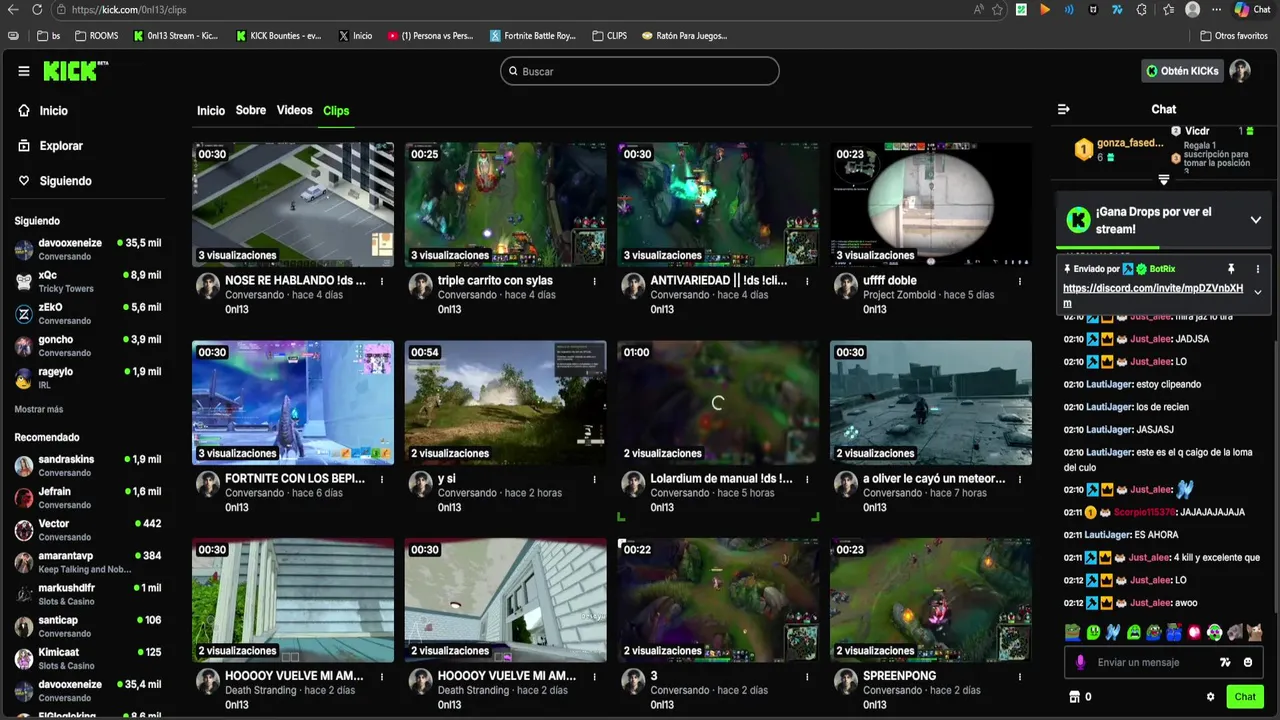Open the emoji picker smiley icon
1280x720 pixels.
click(1248, 662)
